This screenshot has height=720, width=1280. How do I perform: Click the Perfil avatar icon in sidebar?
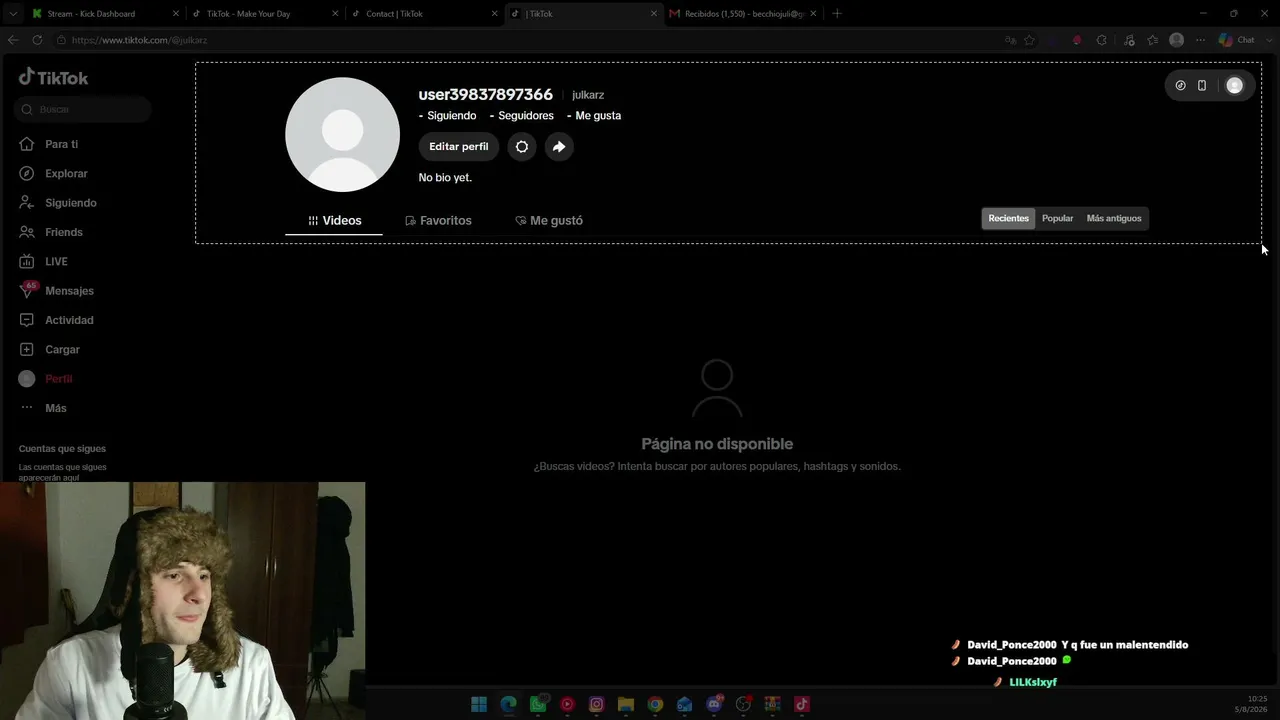point(27,379)
